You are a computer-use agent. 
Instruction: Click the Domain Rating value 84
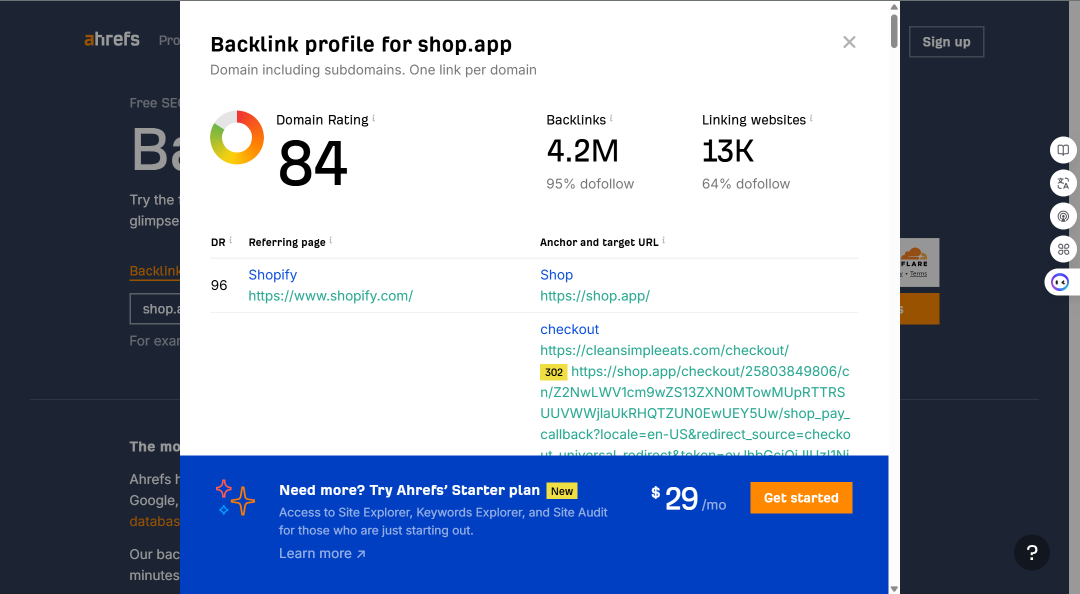point(313,163)
